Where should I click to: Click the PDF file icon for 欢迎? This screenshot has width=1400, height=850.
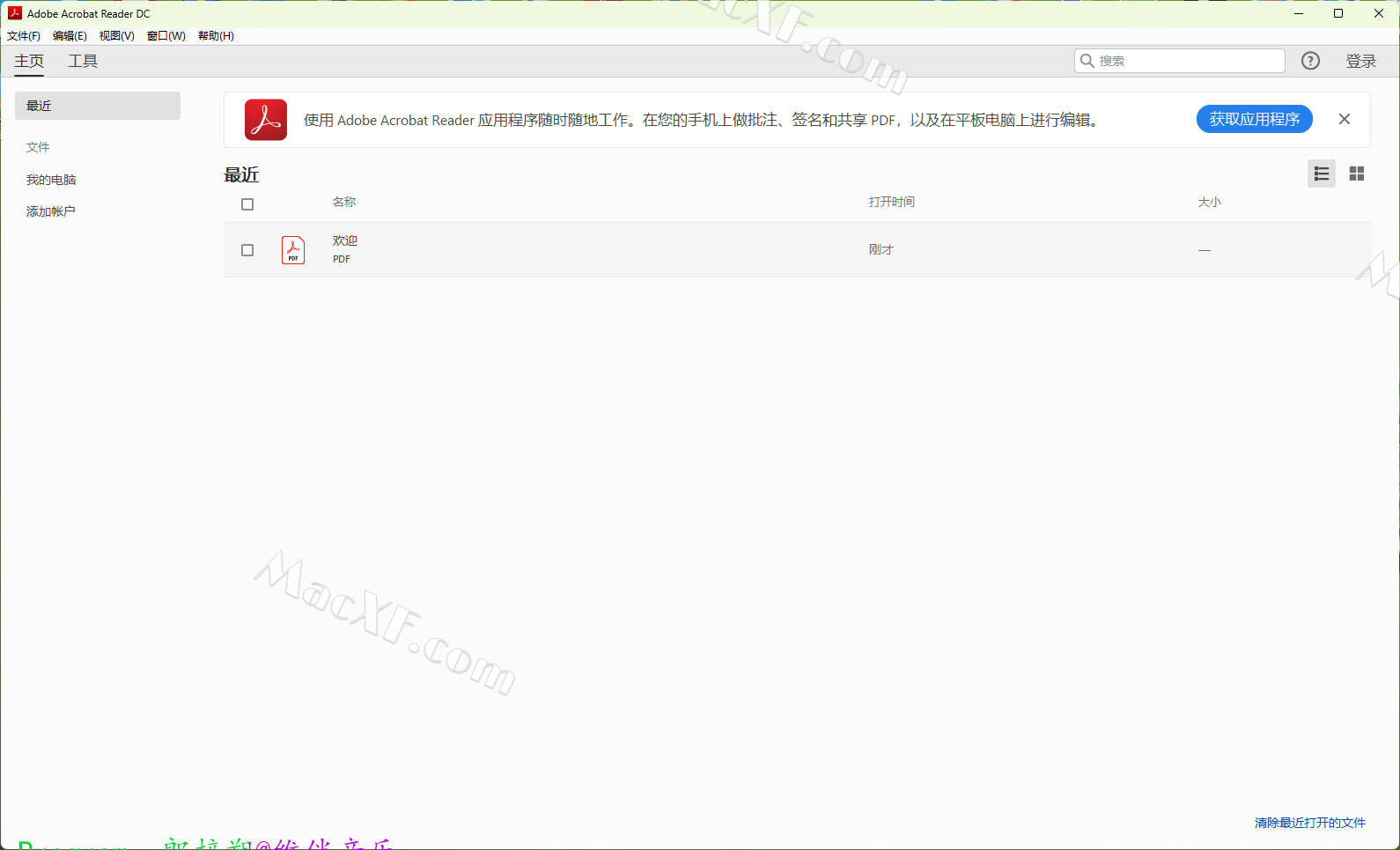click(x=293, y=250)
